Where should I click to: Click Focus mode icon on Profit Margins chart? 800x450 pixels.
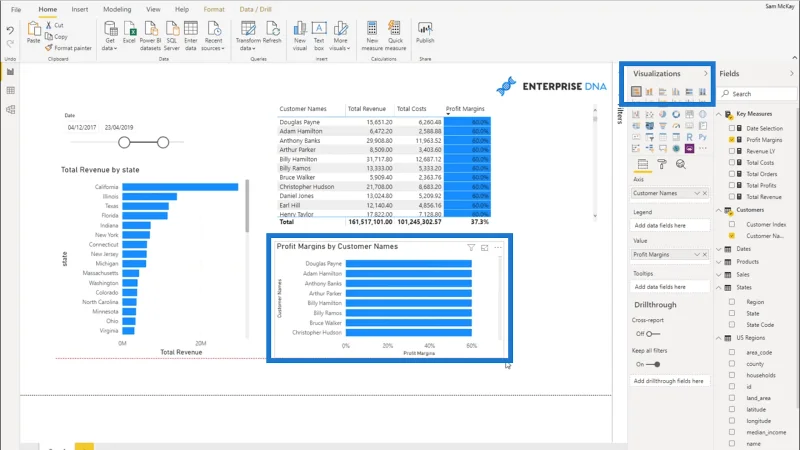[x=484, y=247]
